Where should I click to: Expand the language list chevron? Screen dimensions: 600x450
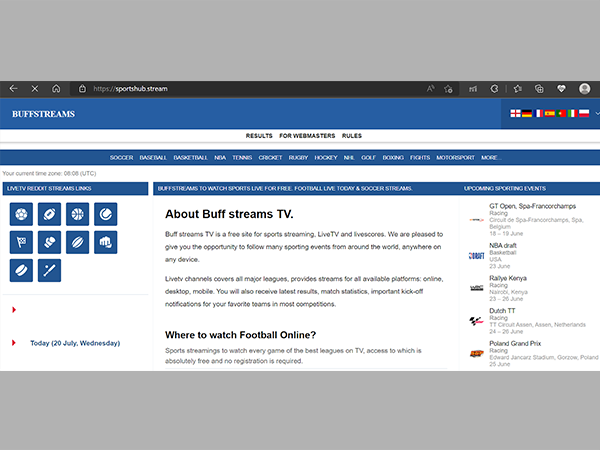[x=597, y=113]
